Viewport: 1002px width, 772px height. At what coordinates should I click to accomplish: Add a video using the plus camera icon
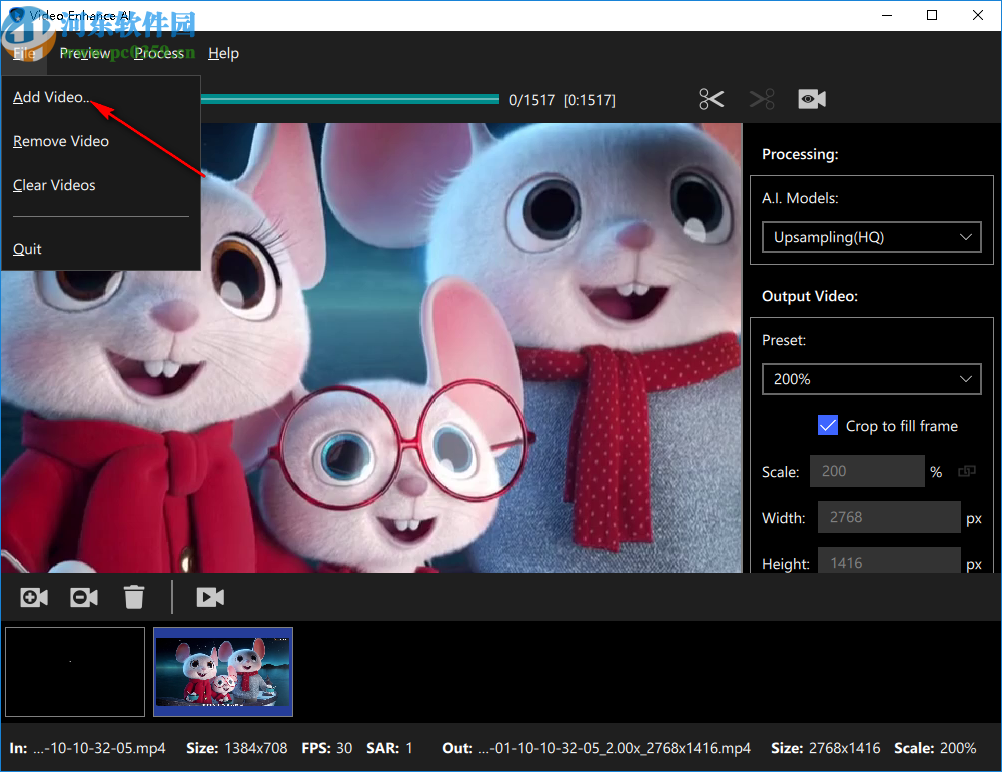(x=33, y=596)
